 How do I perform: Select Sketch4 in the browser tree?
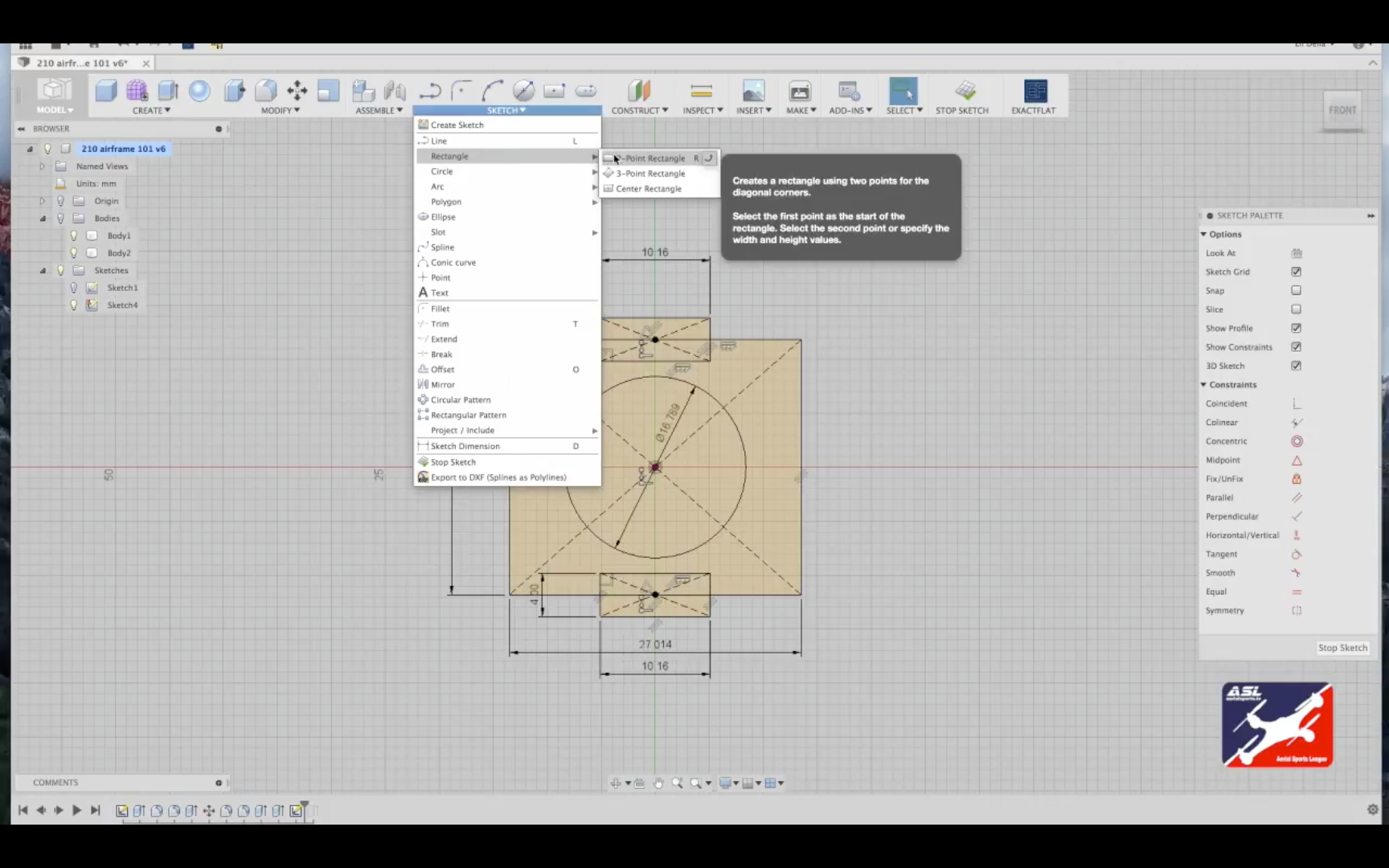pyautogui.click(x=122, y=305)
